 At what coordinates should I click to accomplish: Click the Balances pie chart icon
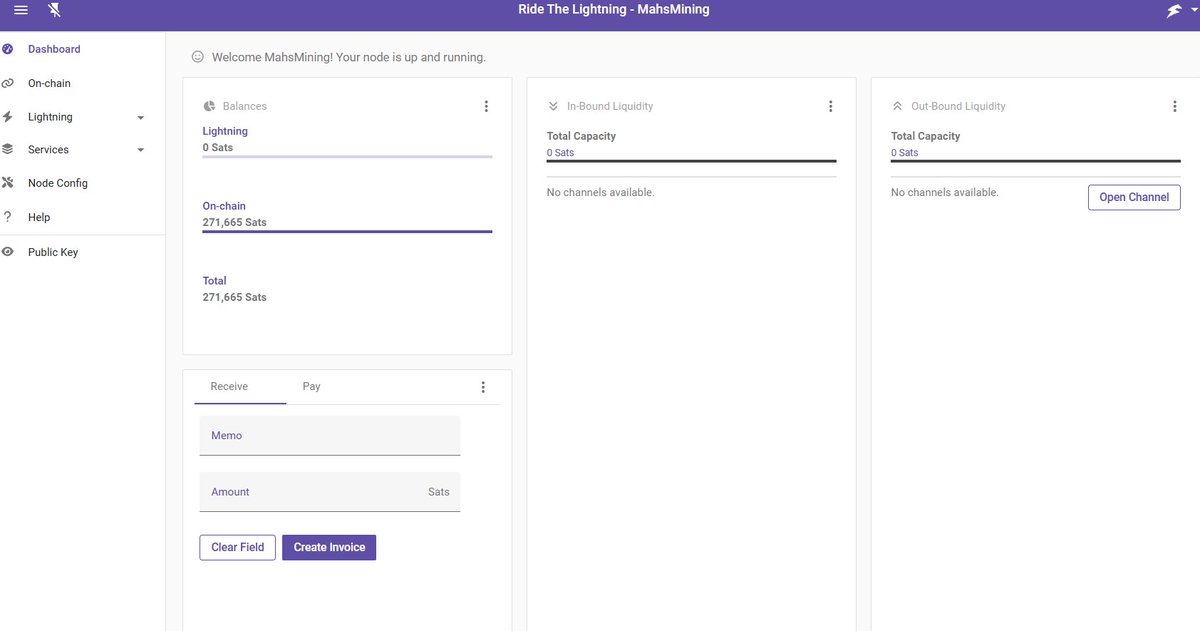pyautogui.click(x=209, y=106)
